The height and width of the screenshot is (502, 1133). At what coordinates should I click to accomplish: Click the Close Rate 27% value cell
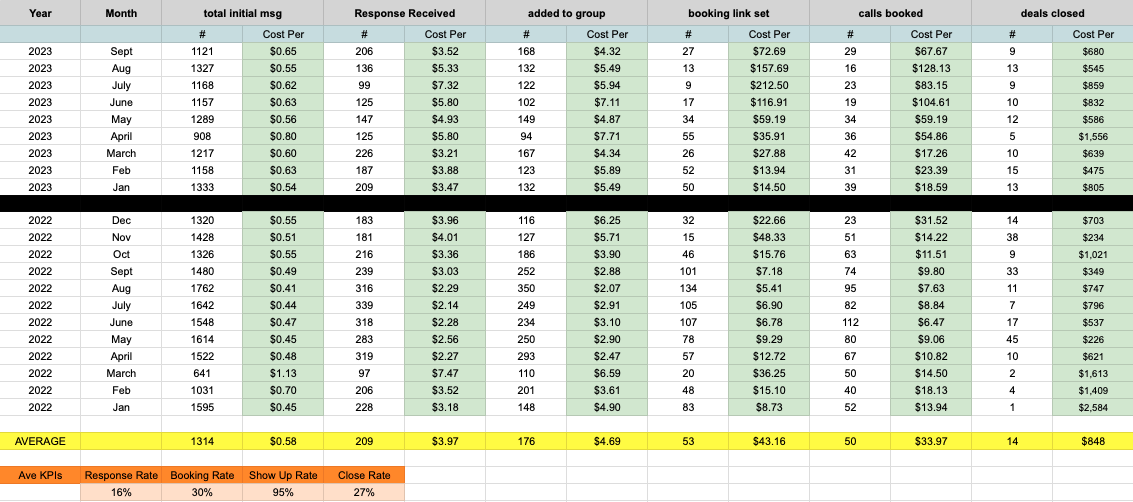pos(364,493)
